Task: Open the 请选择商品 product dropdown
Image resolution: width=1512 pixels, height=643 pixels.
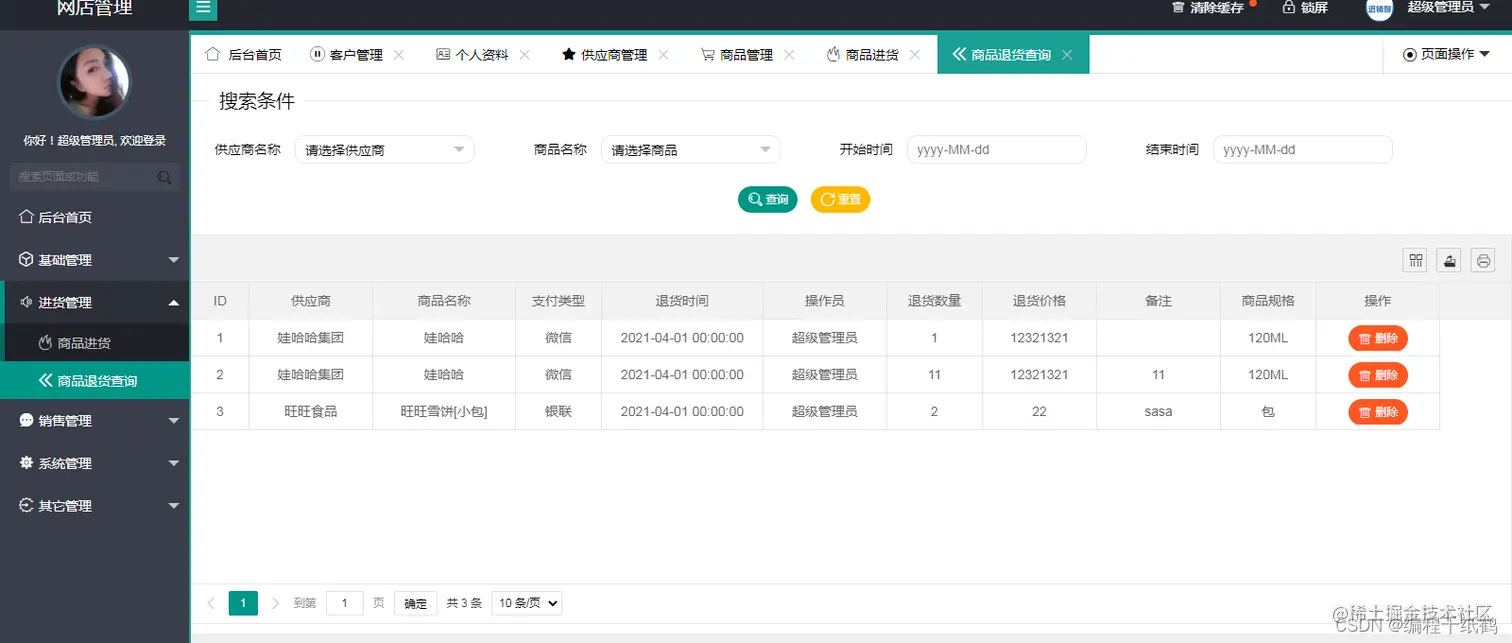Action: 690,150
